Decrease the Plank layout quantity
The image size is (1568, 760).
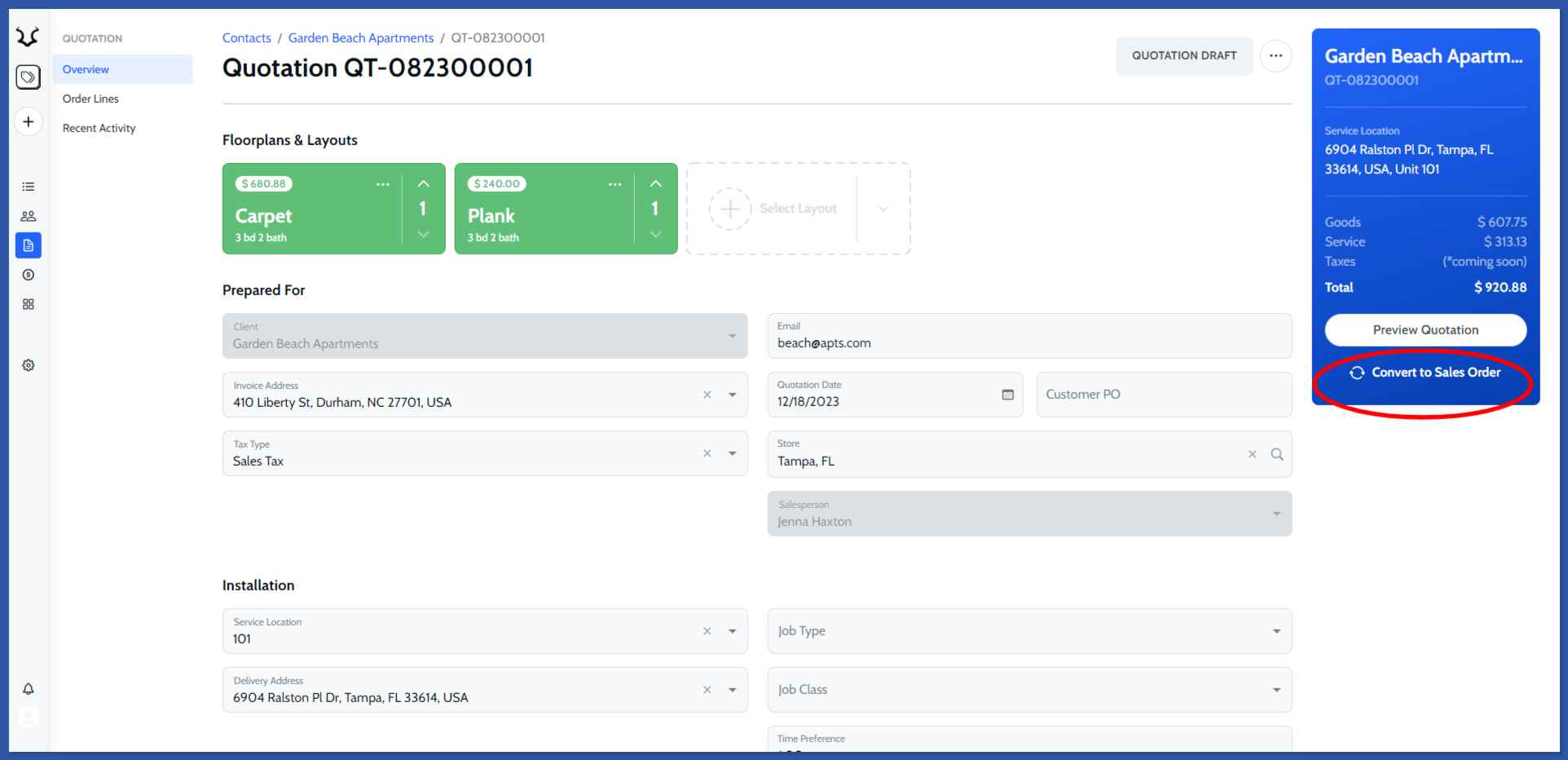(656, 234)
